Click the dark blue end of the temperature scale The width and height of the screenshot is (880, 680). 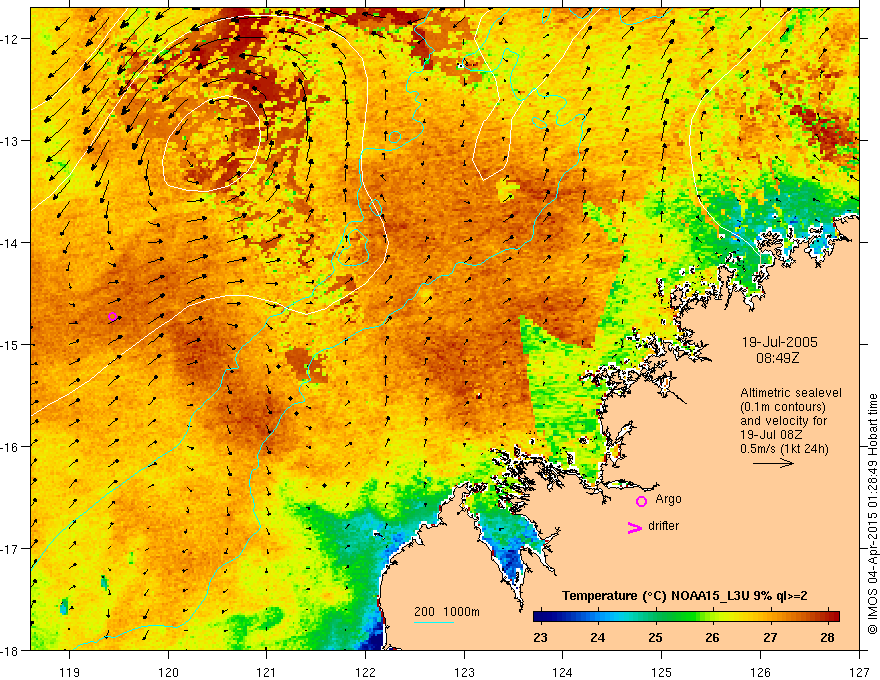539,616
